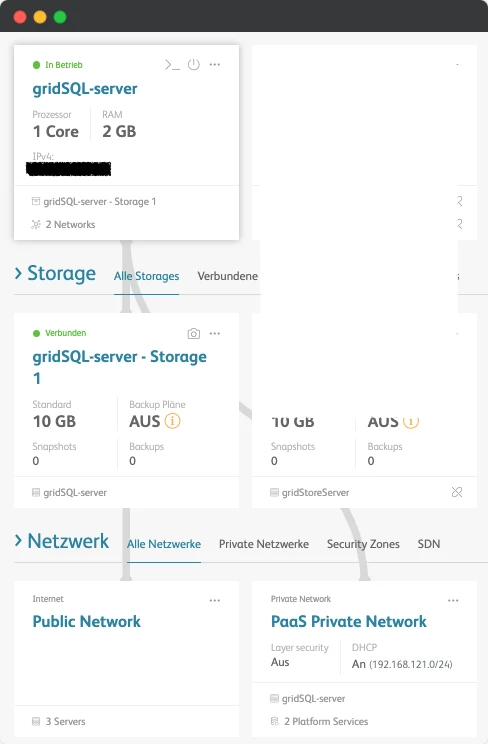
Task: Click snapshot camera icon on Storage 1
Action: (x=194, y=334)
